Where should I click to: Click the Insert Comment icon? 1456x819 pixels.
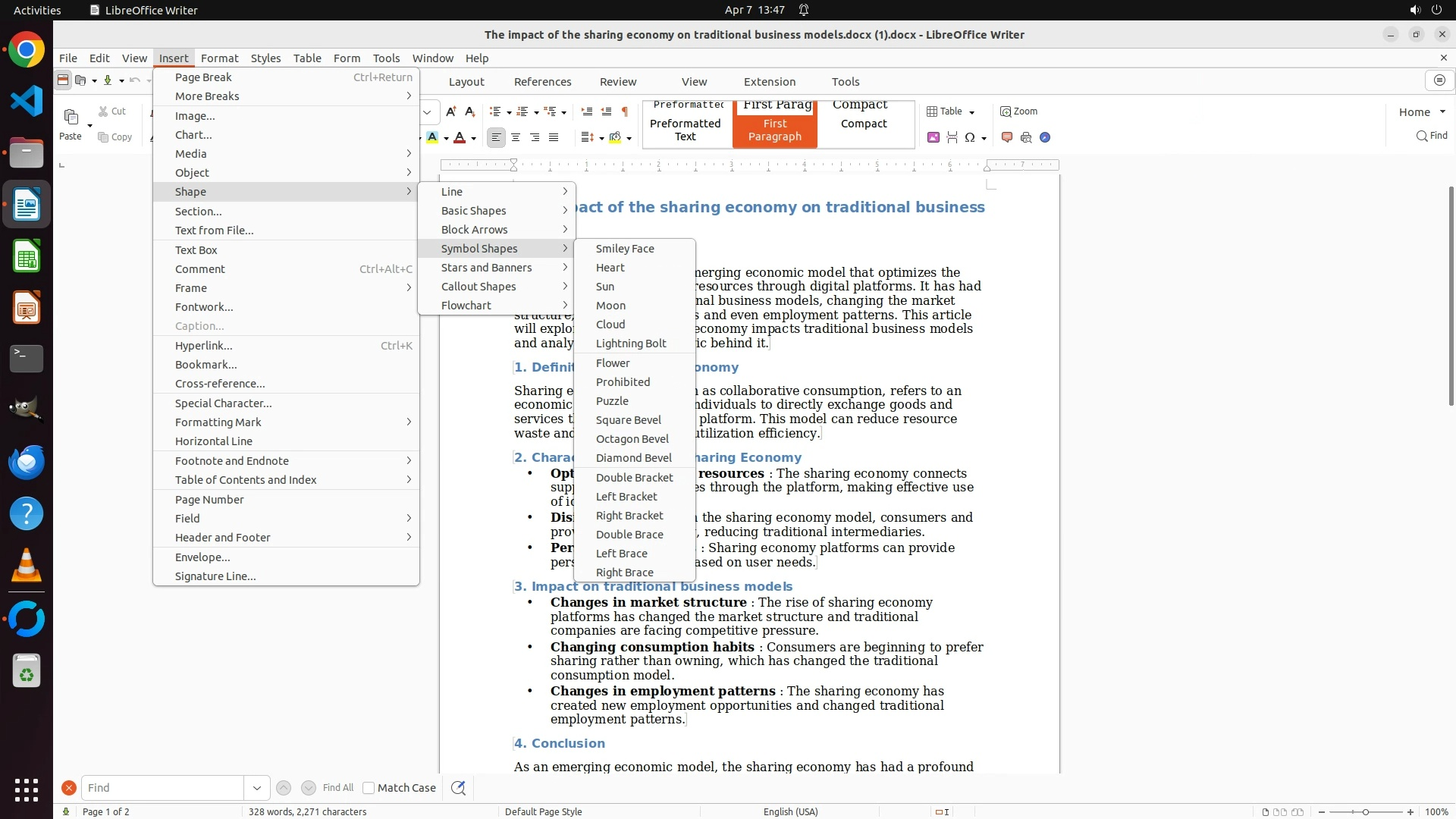1007,137
